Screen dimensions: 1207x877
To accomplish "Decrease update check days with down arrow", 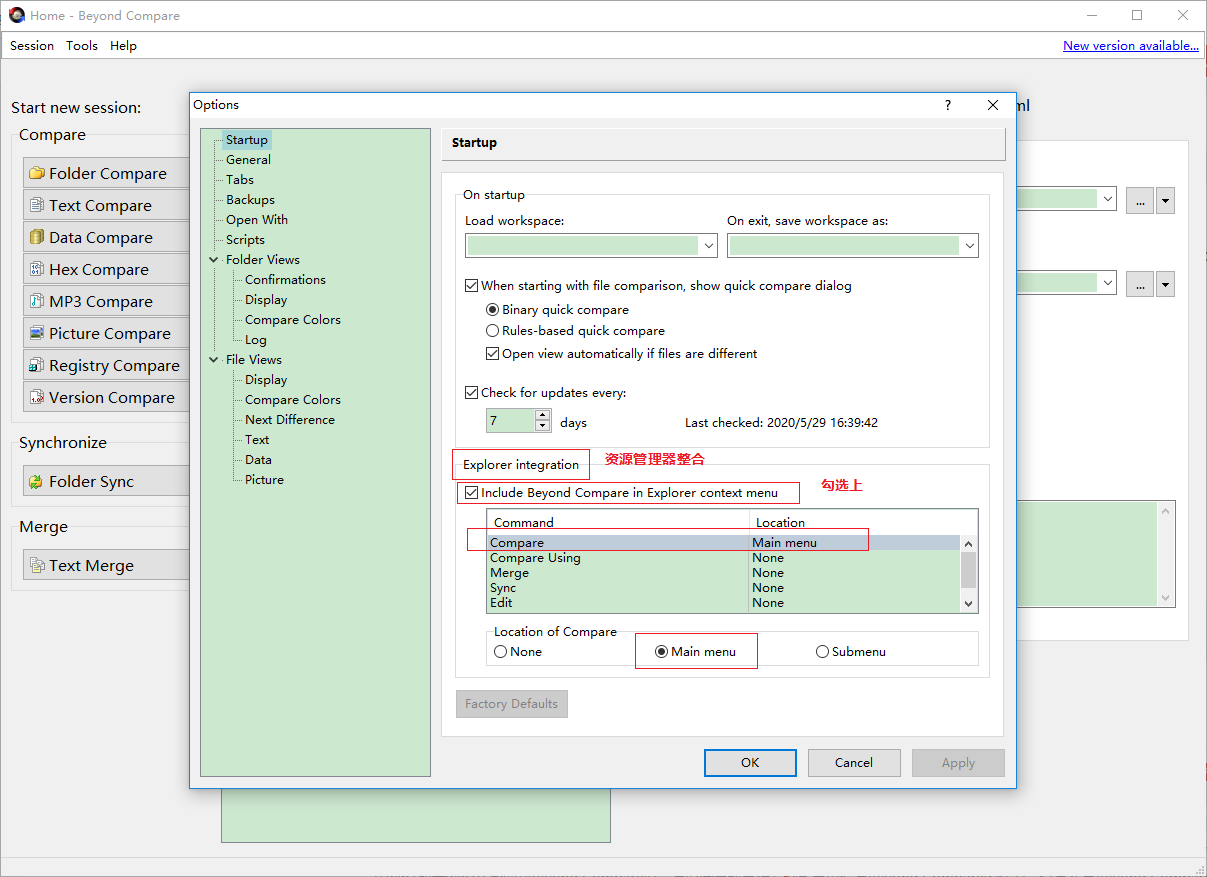I will [543, 427].
